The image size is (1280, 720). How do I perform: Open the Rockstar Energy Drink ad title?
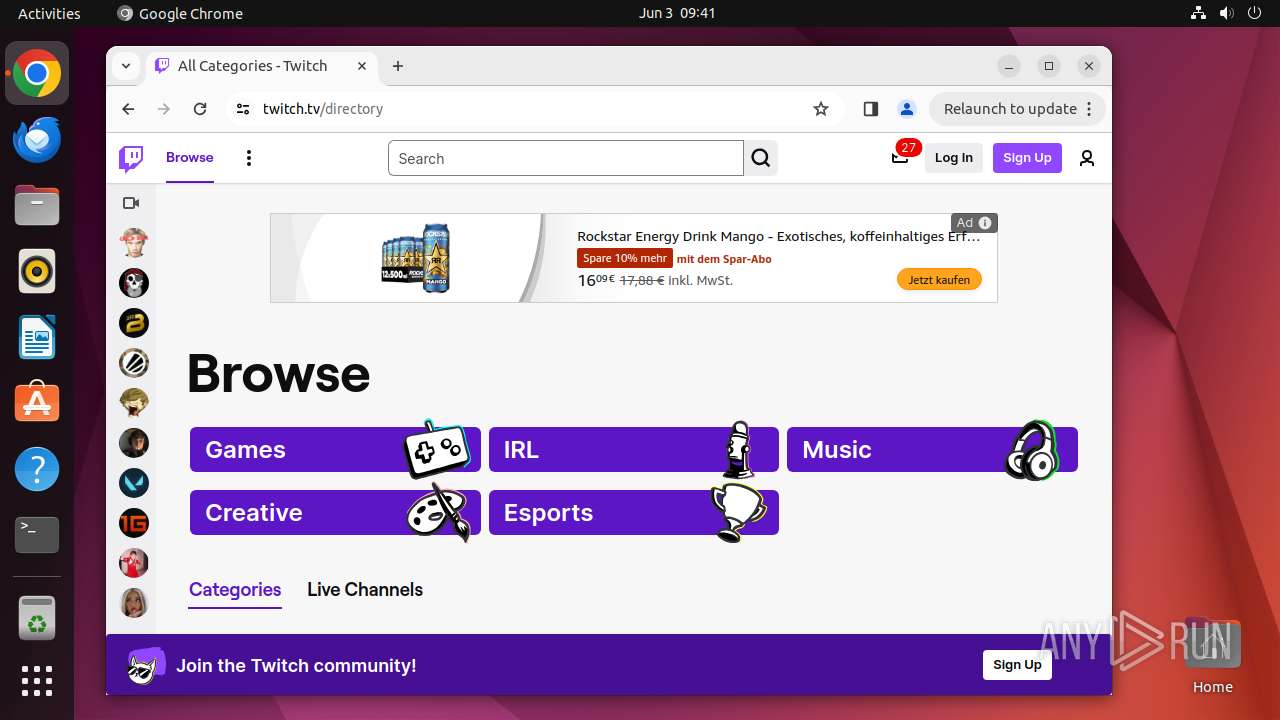779,237
